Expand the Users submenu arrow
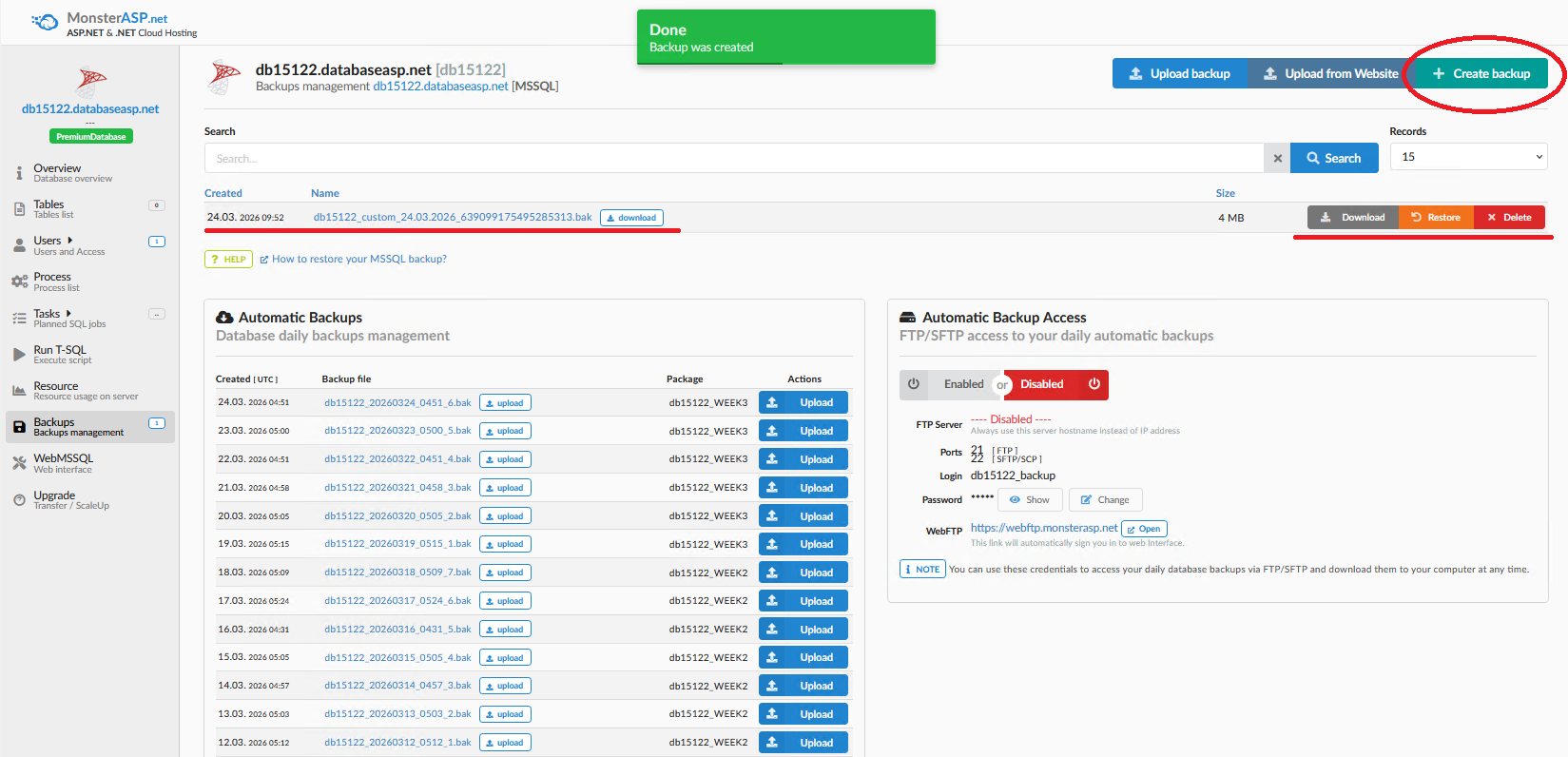The image size is (1568, 757). tap(70, 241)
